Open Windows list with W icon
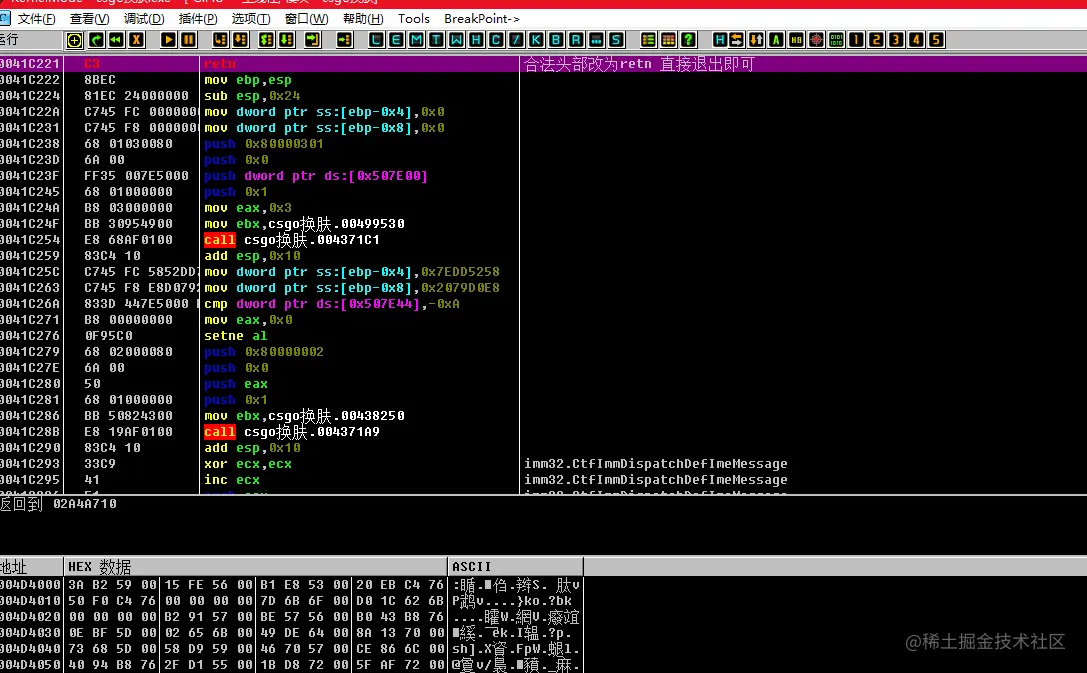 (x=456, y=40)
